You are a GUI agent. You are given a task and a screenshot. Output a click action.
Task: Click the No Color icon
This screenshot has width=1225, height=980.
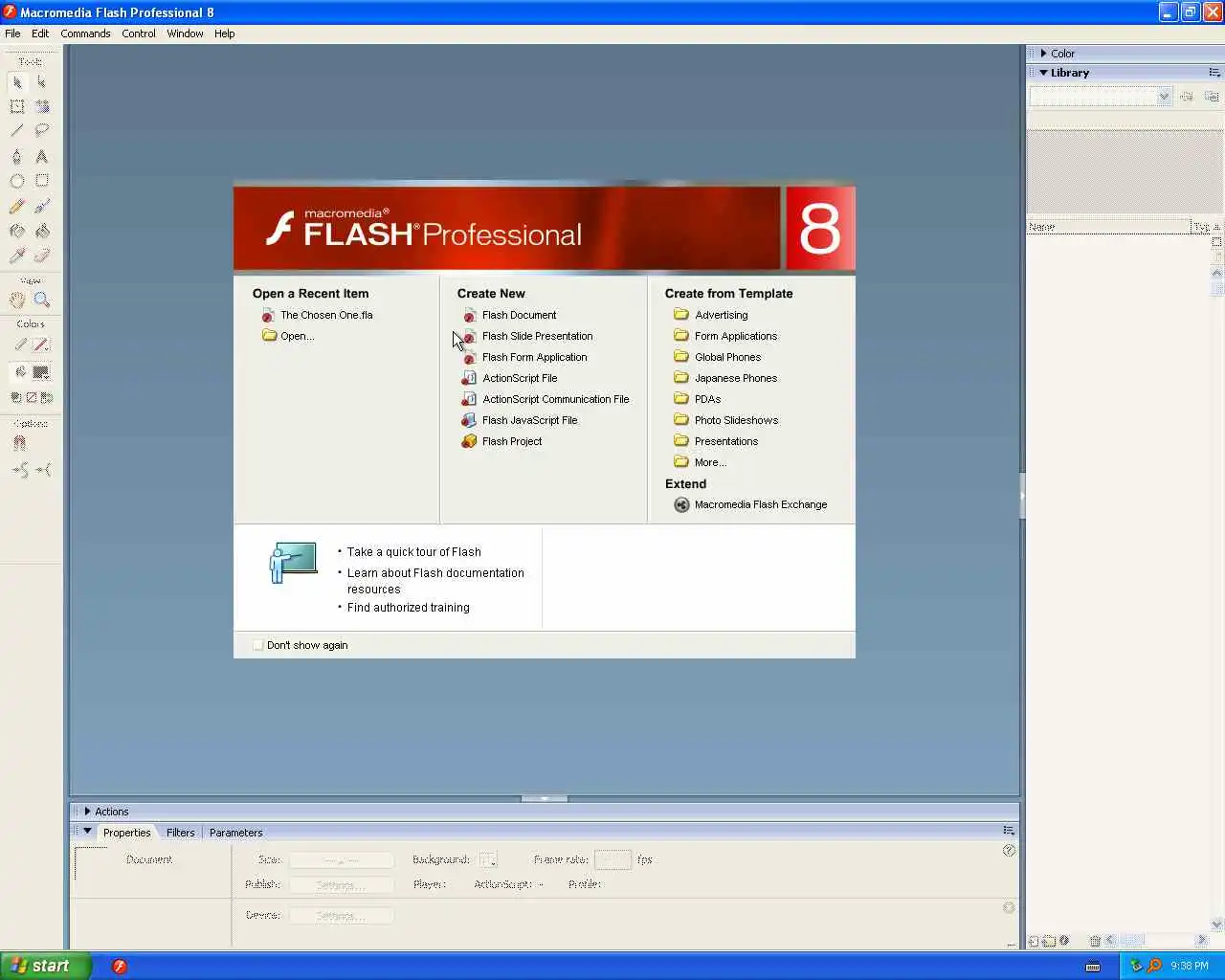[x=32, y=397]
